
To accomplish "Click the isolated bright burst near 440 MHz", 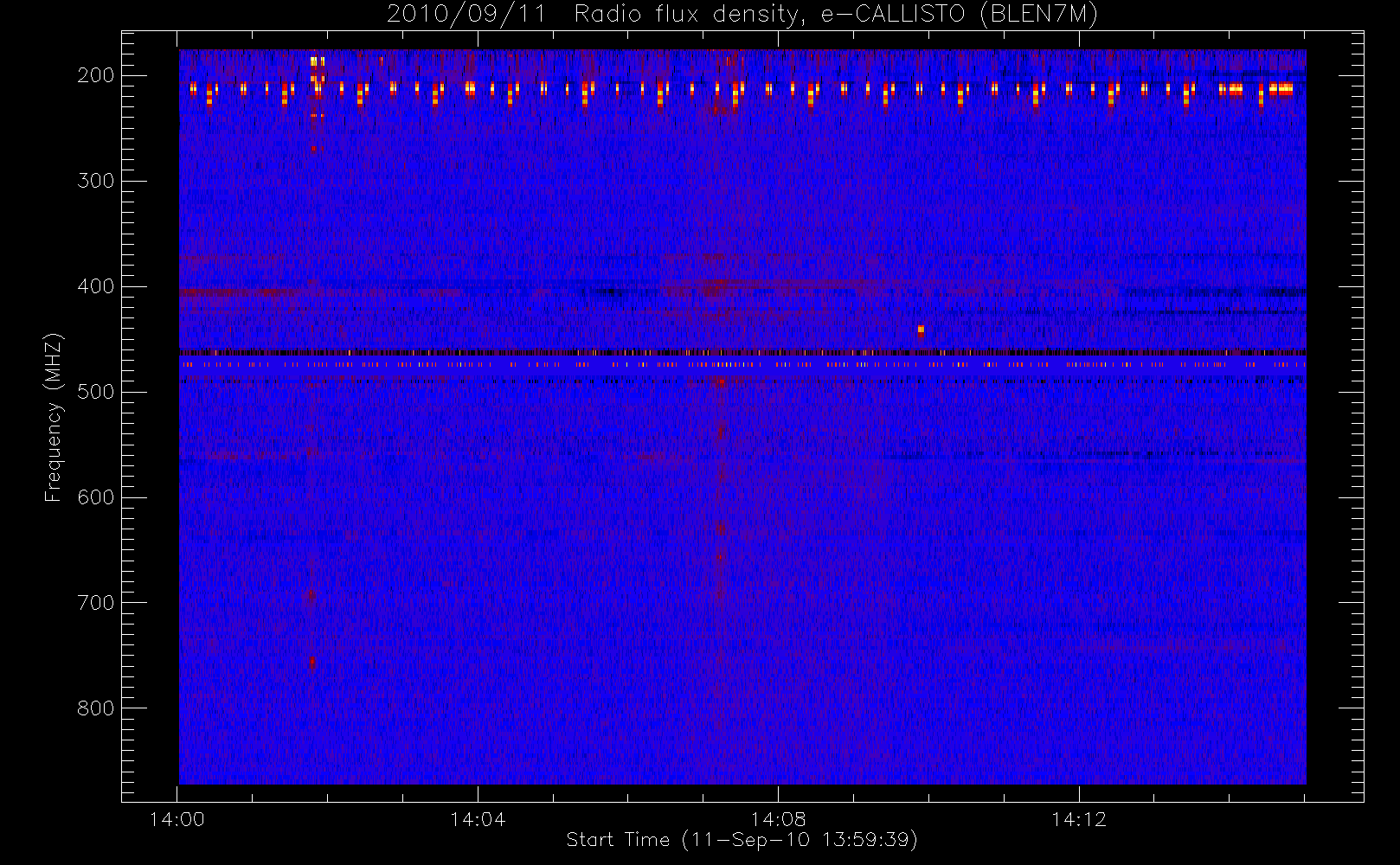I will tap(921, 330).
